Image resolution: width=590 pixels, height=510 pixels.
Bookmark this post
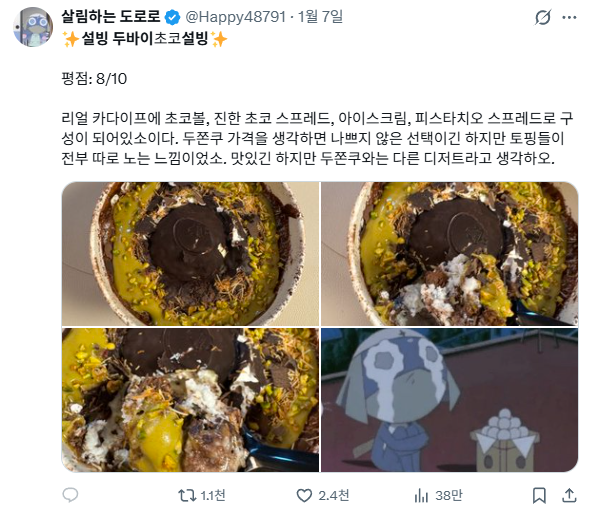pyautogui.click(x=539, y=495)
